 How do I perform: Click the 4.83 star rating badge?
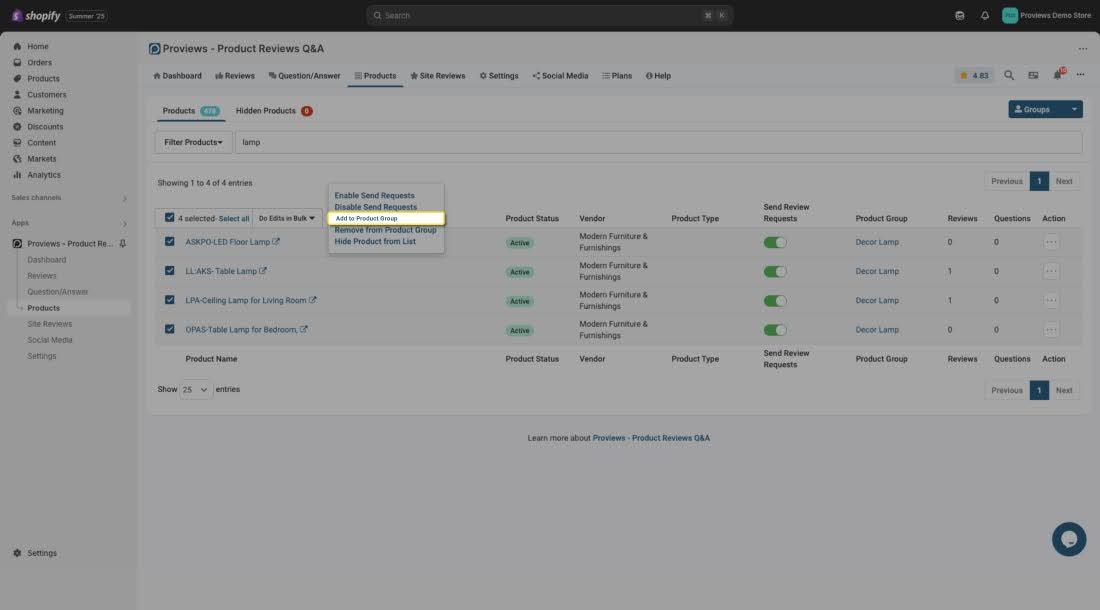[x=974, y=76]
